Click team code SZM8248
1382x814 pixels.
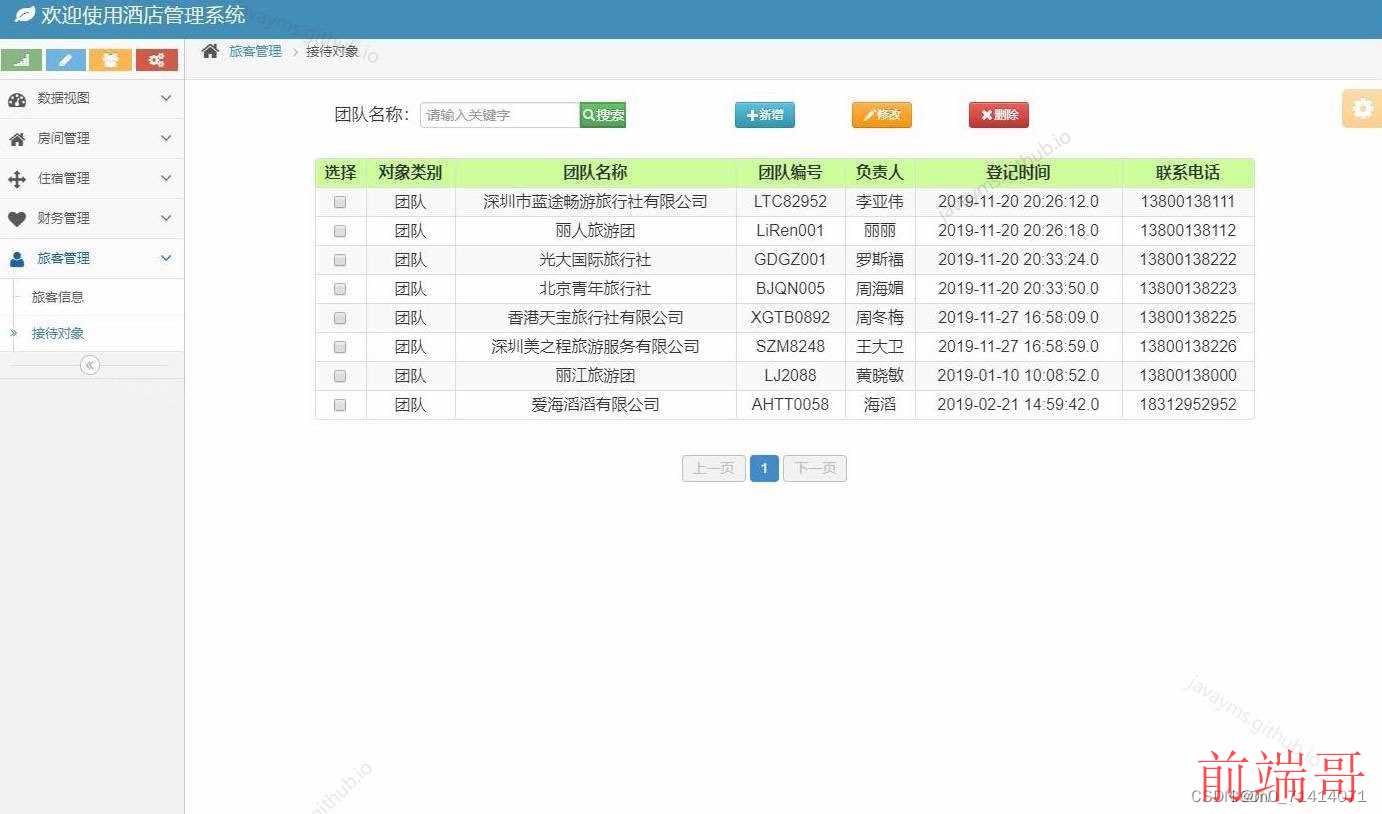(790, 347)
